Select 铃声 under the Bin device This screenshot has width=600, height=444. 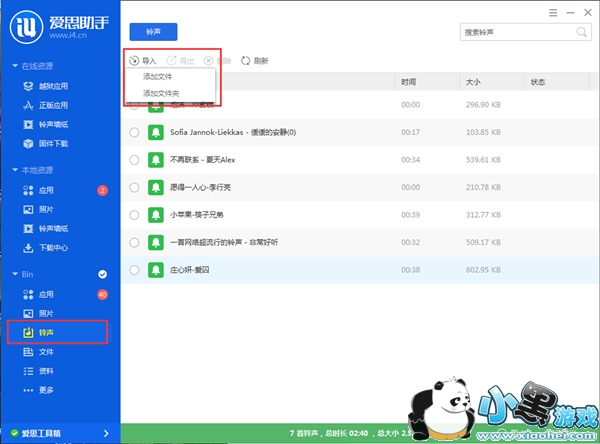(57, 332)
